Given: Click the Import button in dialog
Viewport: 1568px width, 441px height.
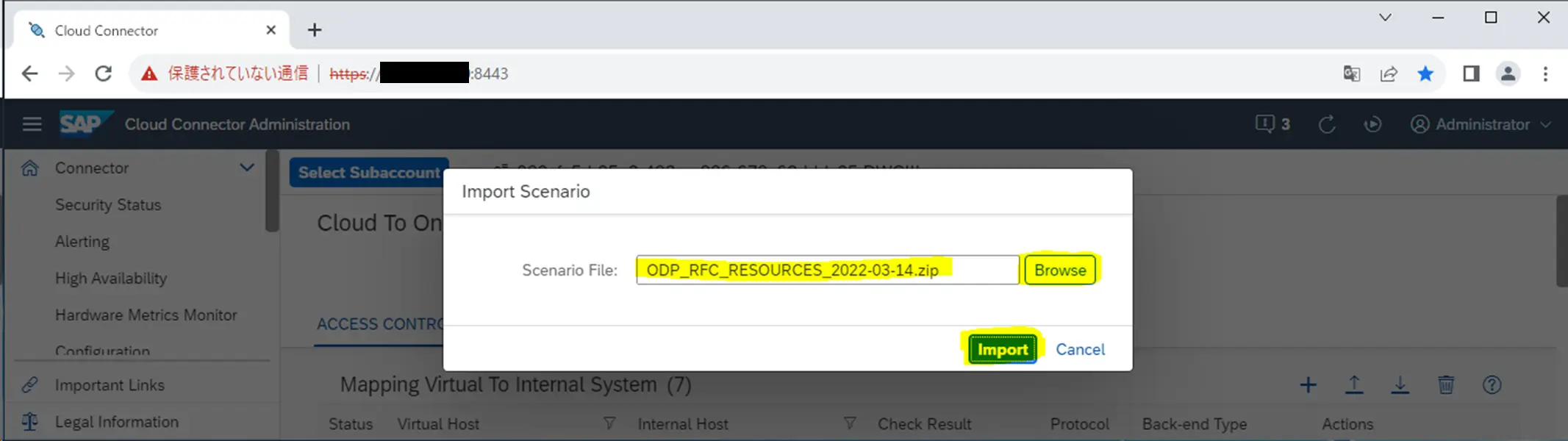Looking at the screenshot, I should (1002, 349).
